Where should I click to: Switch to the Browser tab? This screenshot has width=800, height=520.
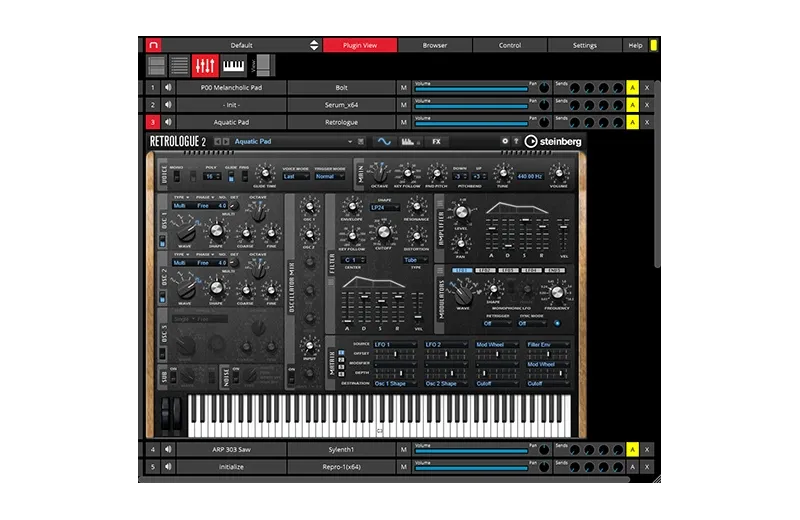pos(435,45)
